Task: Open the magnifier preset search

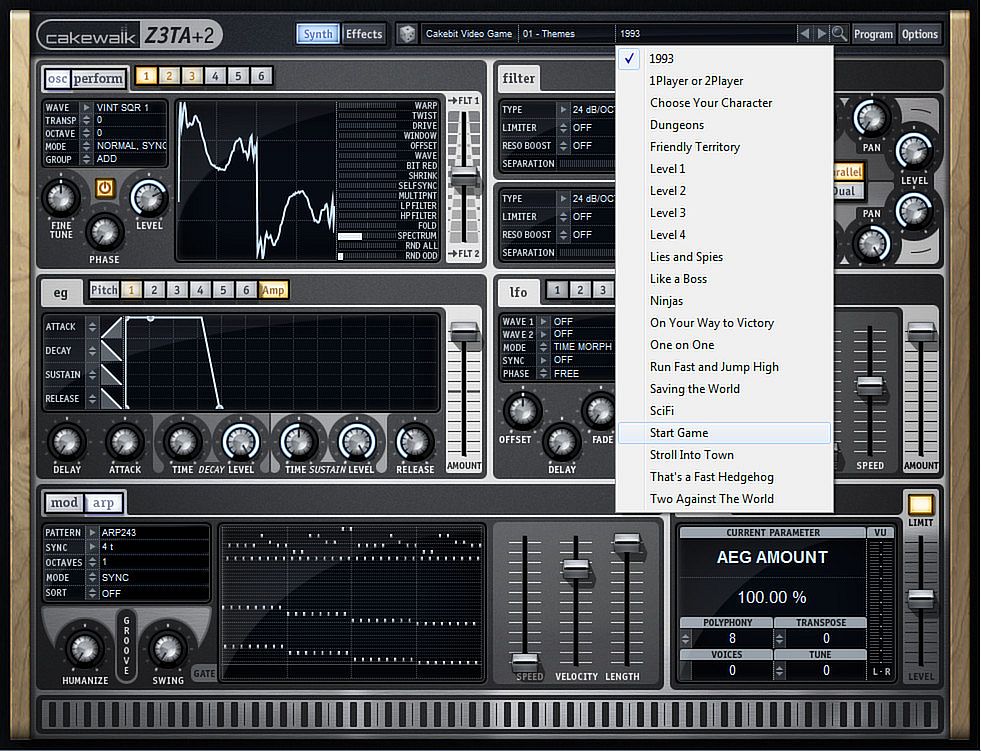Action: 839,34
